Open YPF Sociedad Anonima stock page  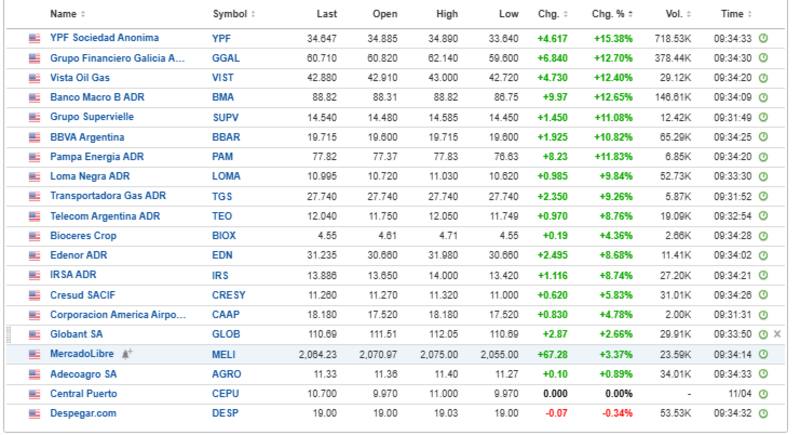coord(104,38)
